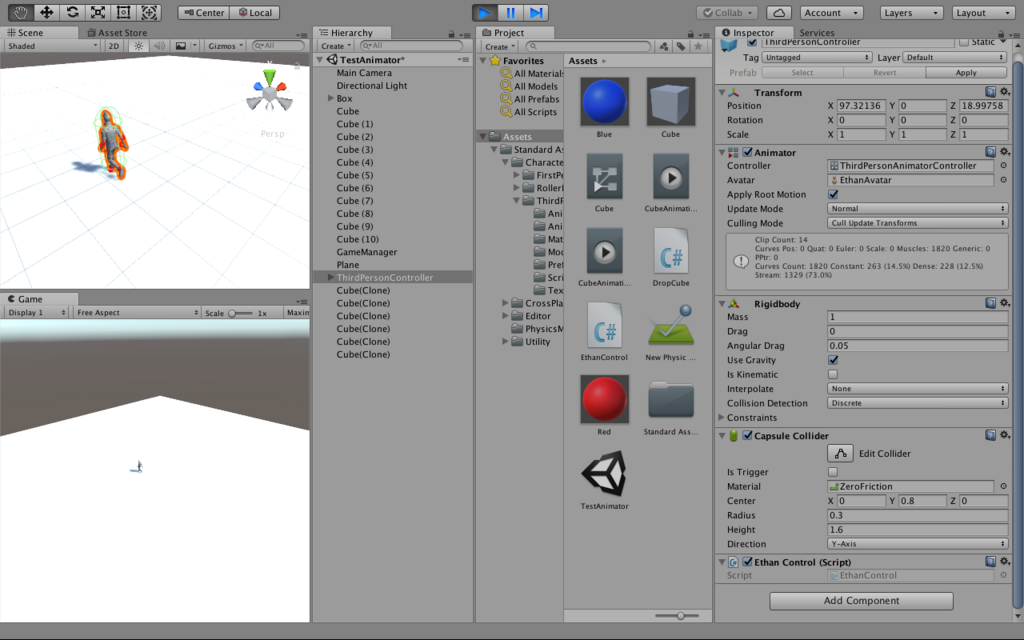Open Rigidbody component gear settings
This screenshot has height=640, width=1024.
tap(1004, 303)
